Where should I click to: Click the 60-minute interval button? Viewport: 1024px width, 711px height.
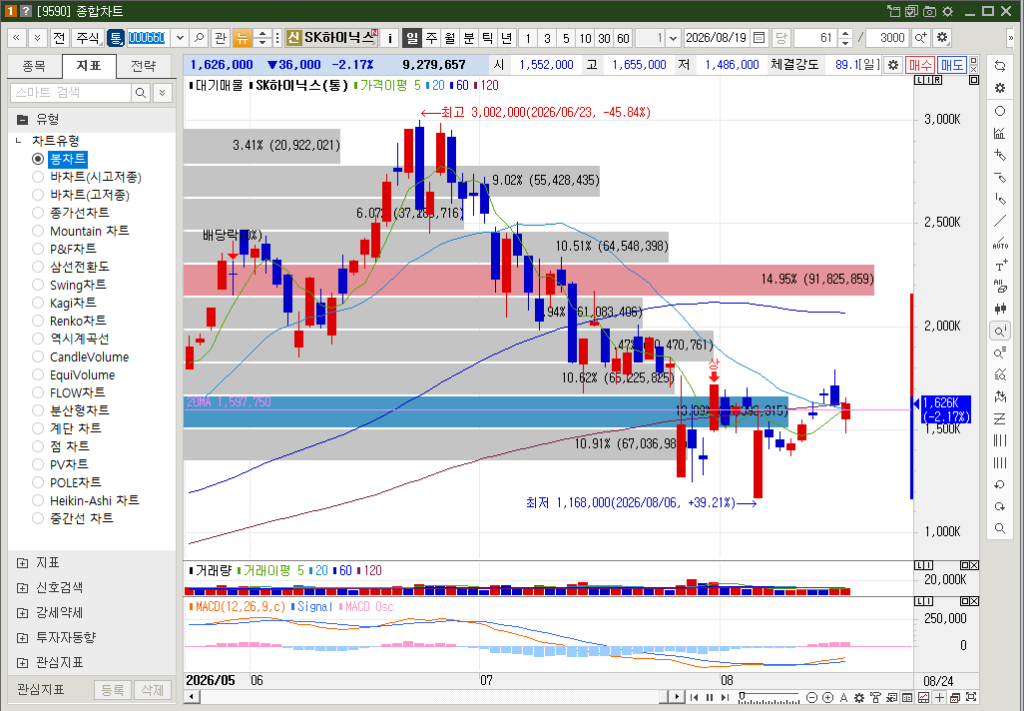coord(623,38)
